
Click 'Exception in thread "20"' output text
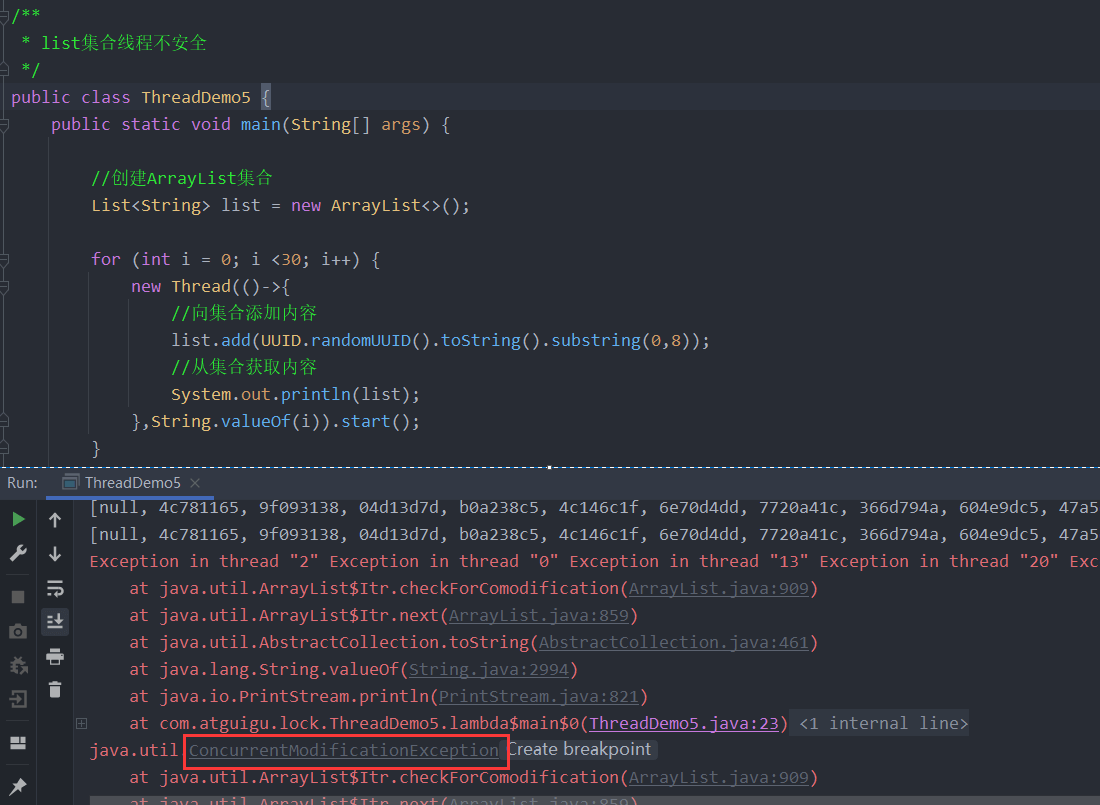[939, 561]
